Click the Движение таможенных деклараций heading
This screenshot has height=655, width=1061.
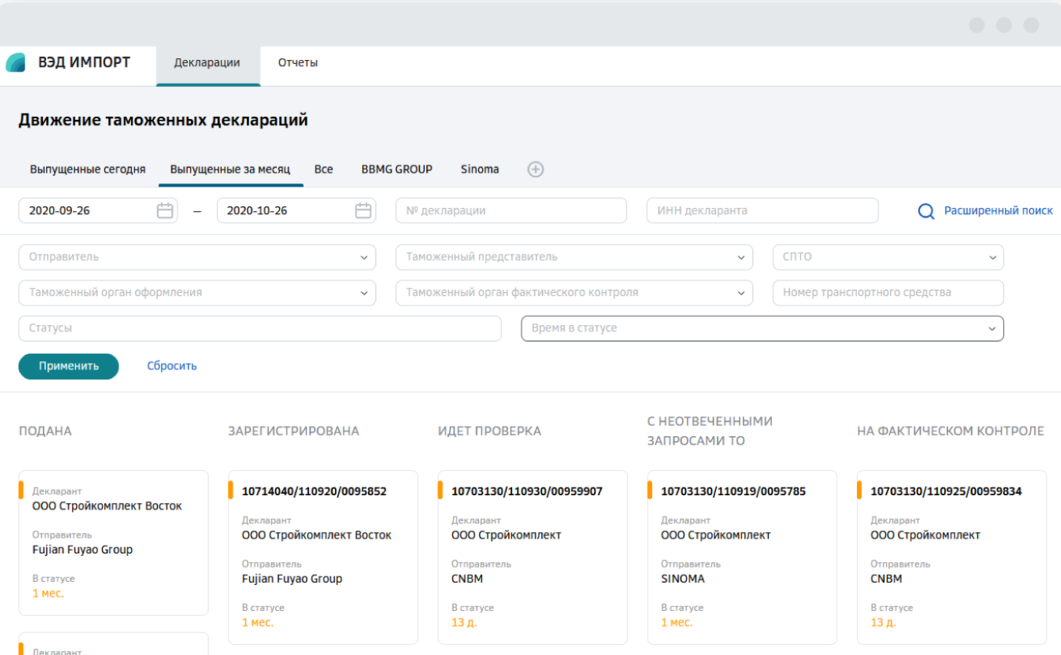[163, 120]
